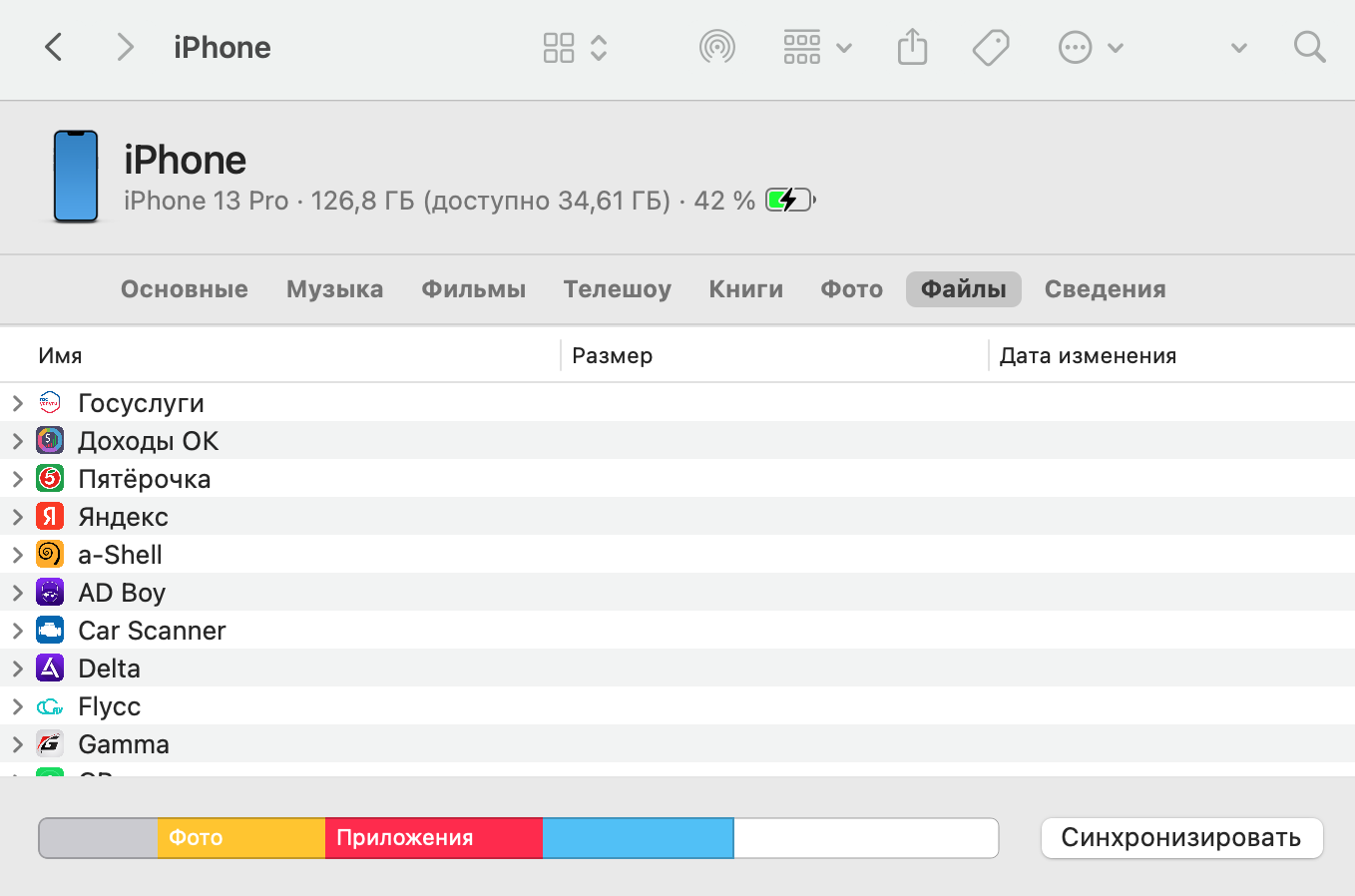Click the Search magnifier icon
Viewport: 1355px width, 896px height.
coord(1309,47)
